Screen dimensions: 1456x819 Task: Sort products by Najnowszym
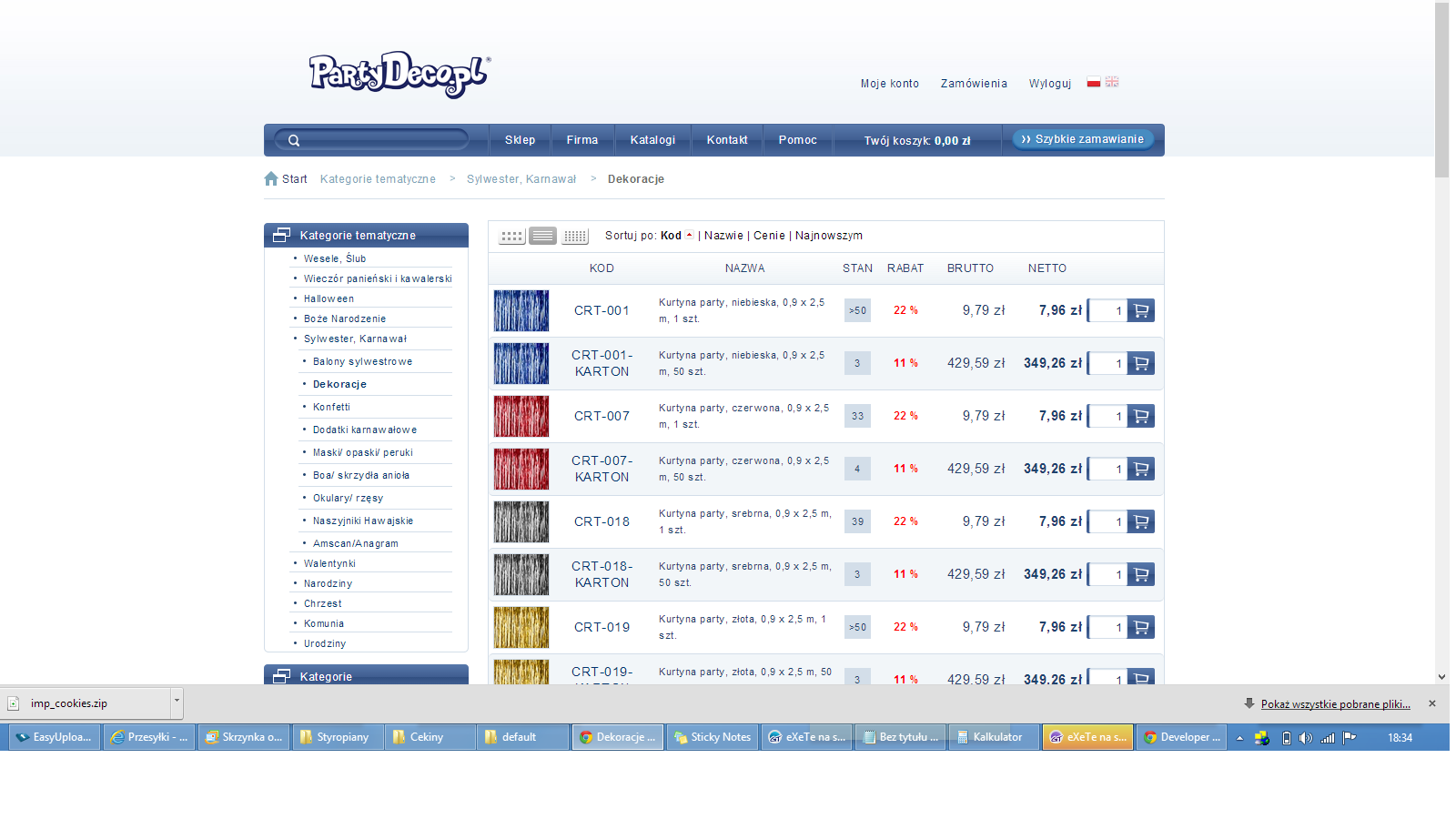click(829, 236)
